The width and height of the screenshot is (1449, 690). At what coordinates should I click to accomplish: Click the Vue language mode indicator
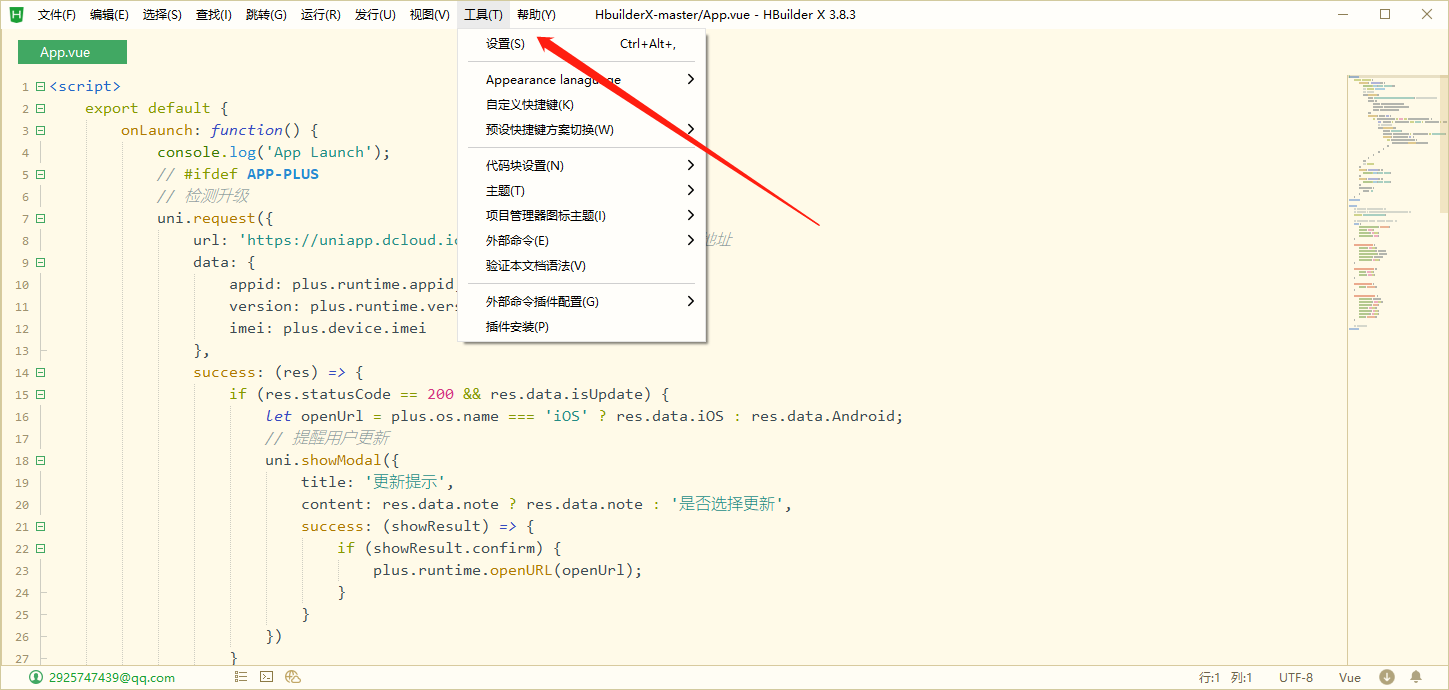[1349, 677]
